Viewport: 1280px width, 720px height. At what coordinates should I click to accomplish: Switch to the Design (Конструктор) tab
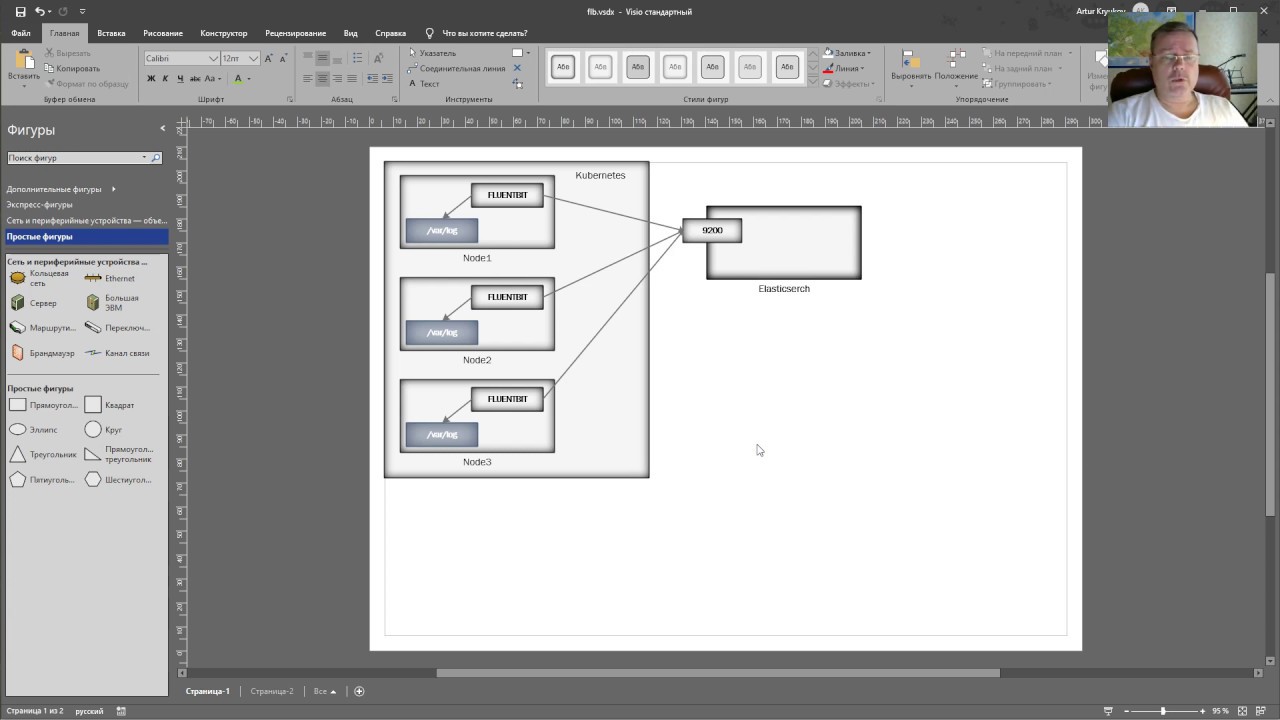tap(224, 33)
